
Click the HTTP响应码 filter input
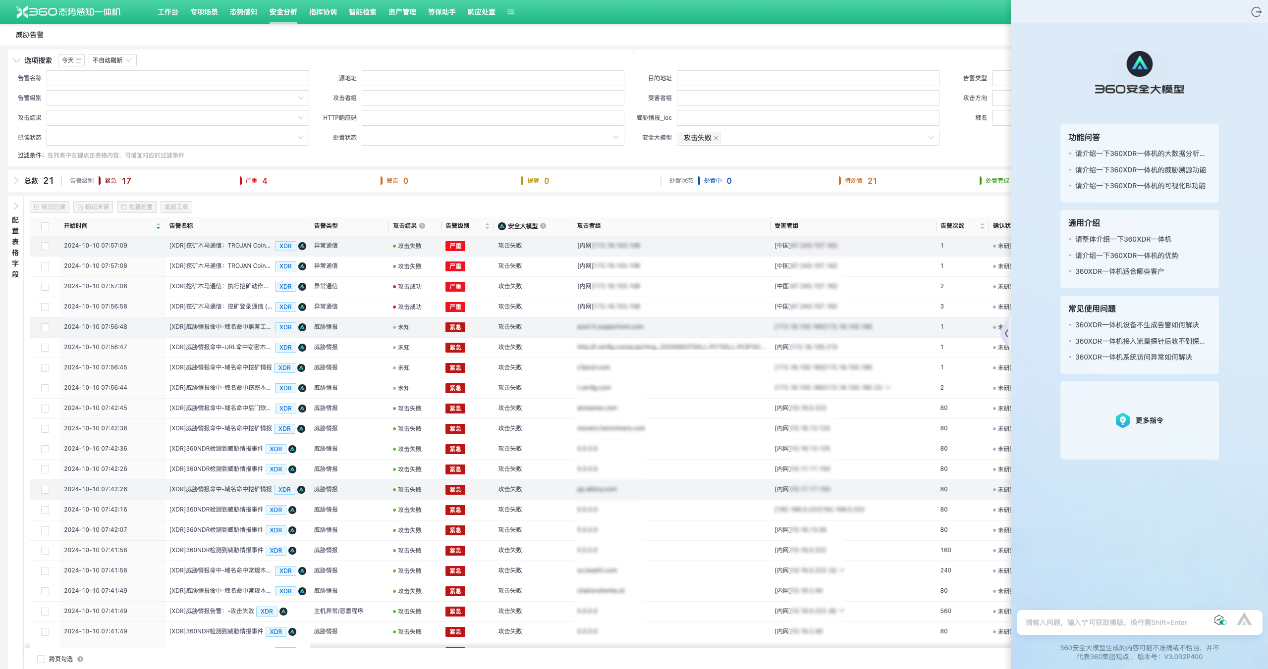(493, 118)
